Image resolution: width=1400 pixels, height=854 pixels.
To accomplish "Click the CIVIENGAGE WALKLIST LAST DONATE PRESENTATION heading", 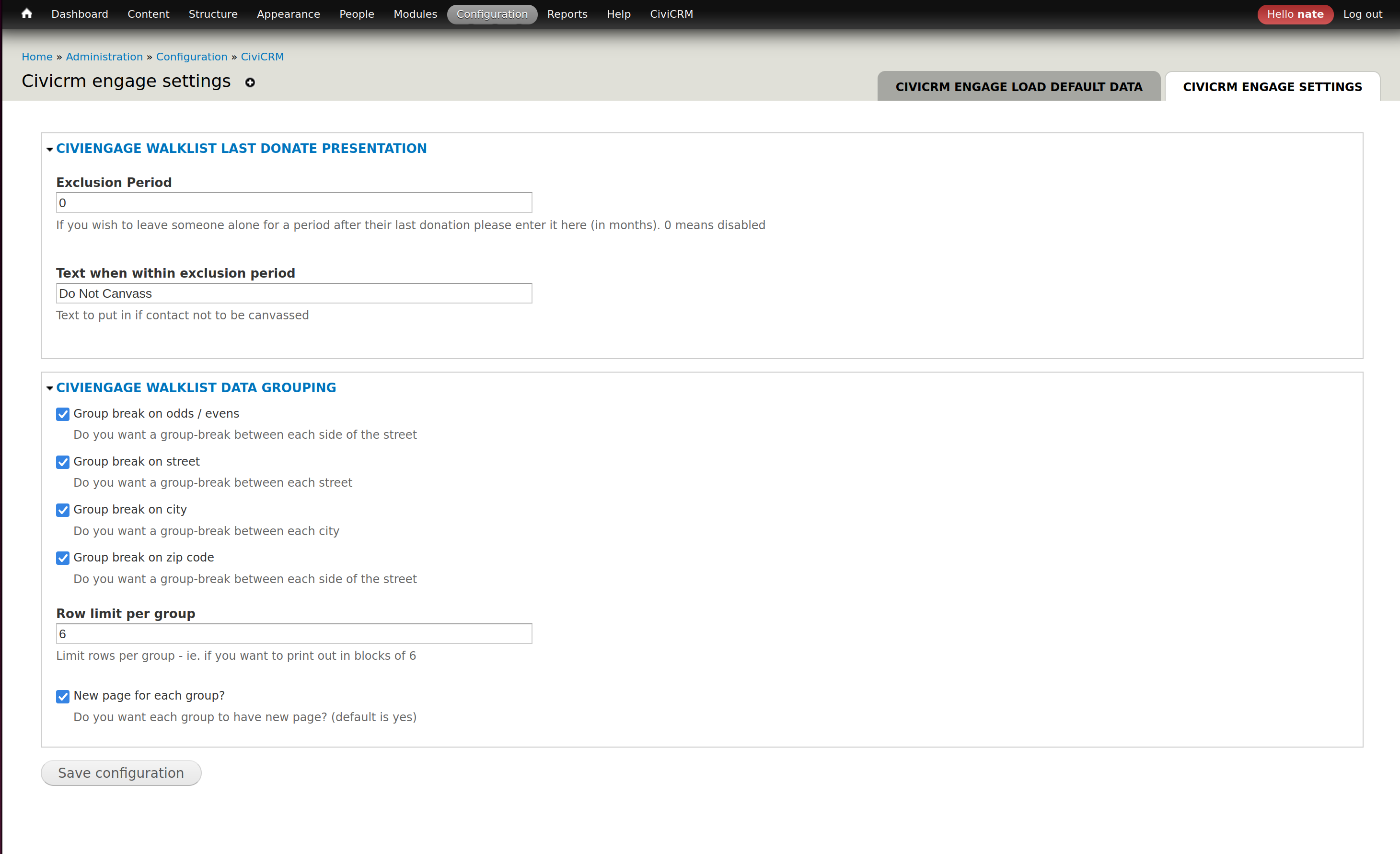I will [242, 148].
